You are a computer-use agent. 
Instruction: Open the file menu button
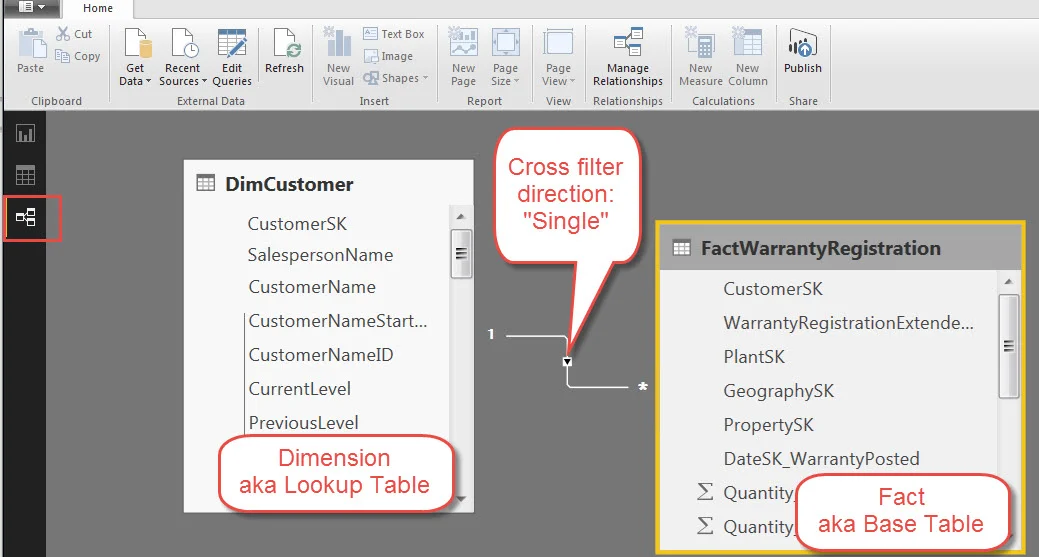point(31,7)
